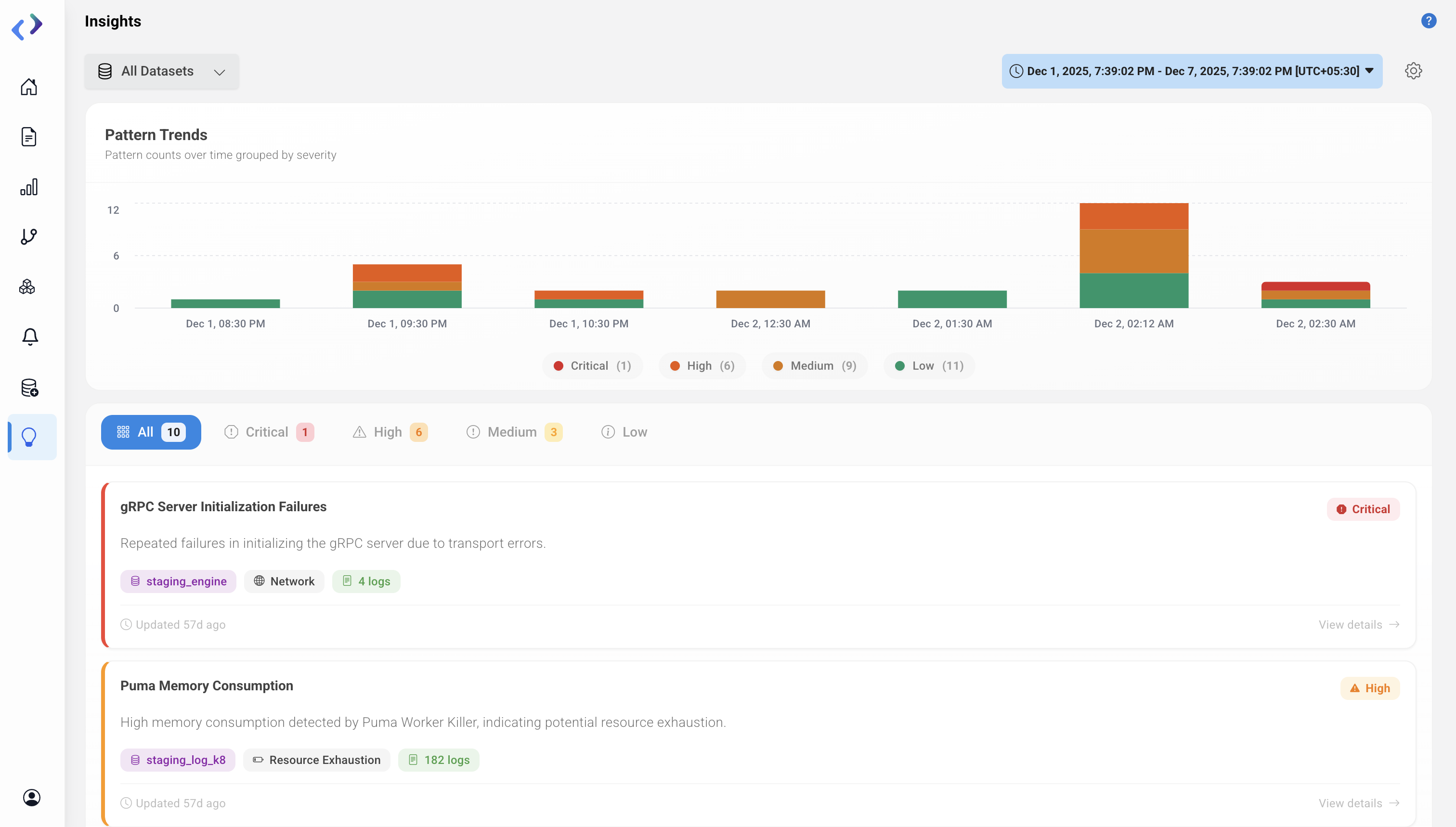Viewport: 1456px width, 827px height.
Task: Open the user profile icon in the sidebar
Action: (x=32, y=798)
